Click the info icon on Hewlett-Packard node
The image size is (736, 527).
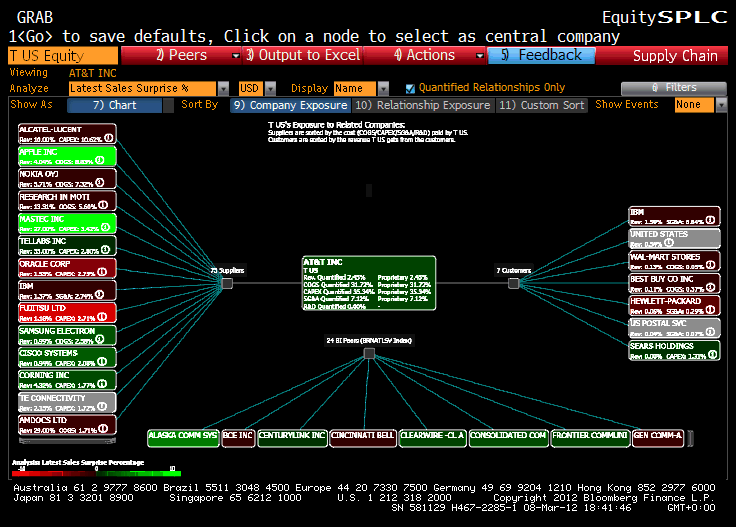click(711, 309)
